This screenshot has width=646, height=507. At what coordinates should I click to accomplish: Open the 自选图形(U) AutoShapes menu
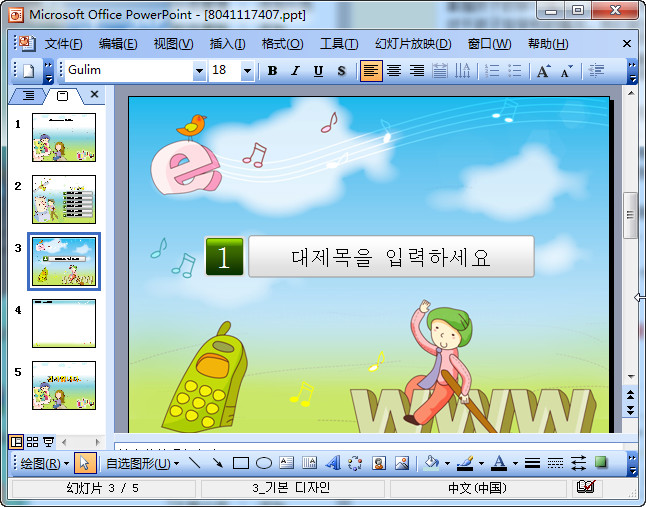[142, 464]
